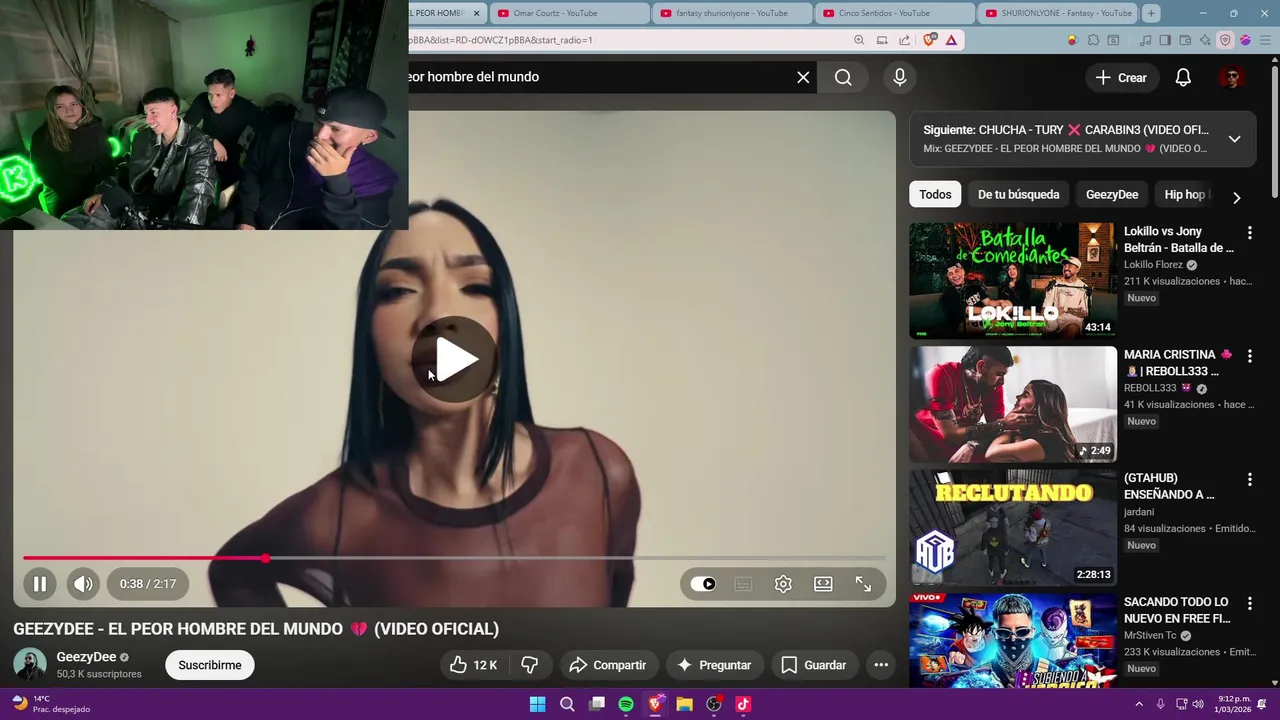Click the Crear button

click(1121, 78)
